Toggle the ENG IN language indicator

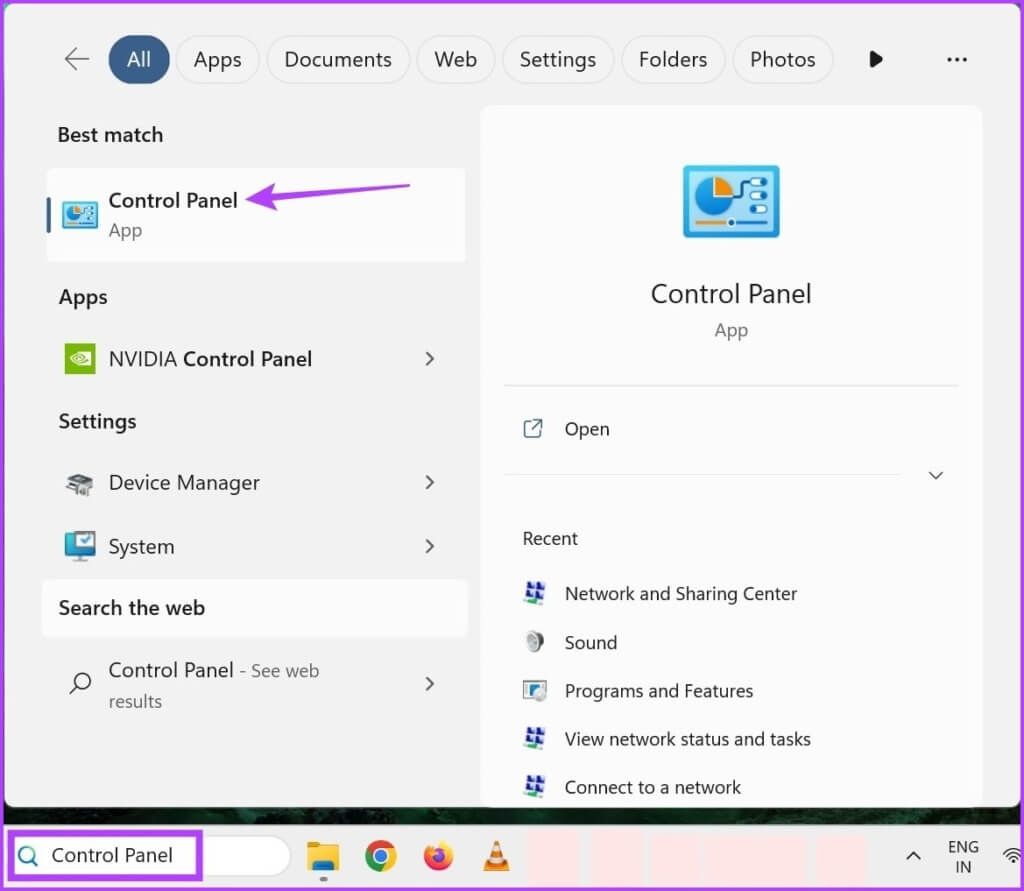(x=963, y=856)
